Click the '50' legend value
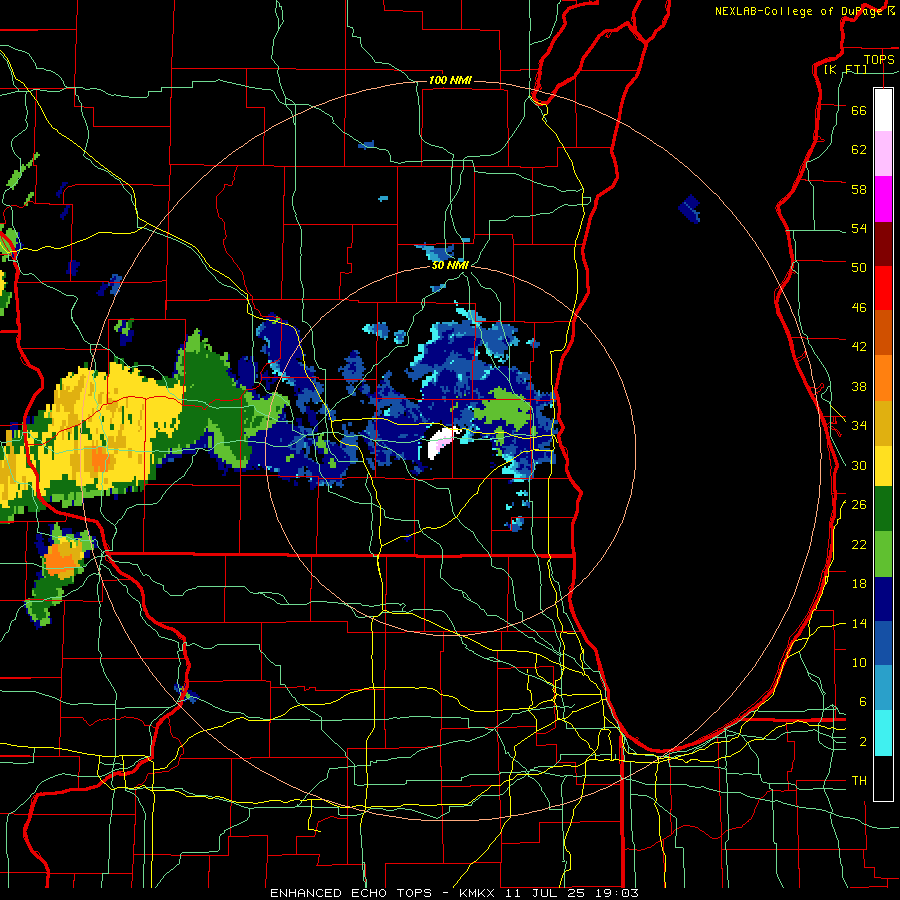900x900 pixels. tap(859, 267)
